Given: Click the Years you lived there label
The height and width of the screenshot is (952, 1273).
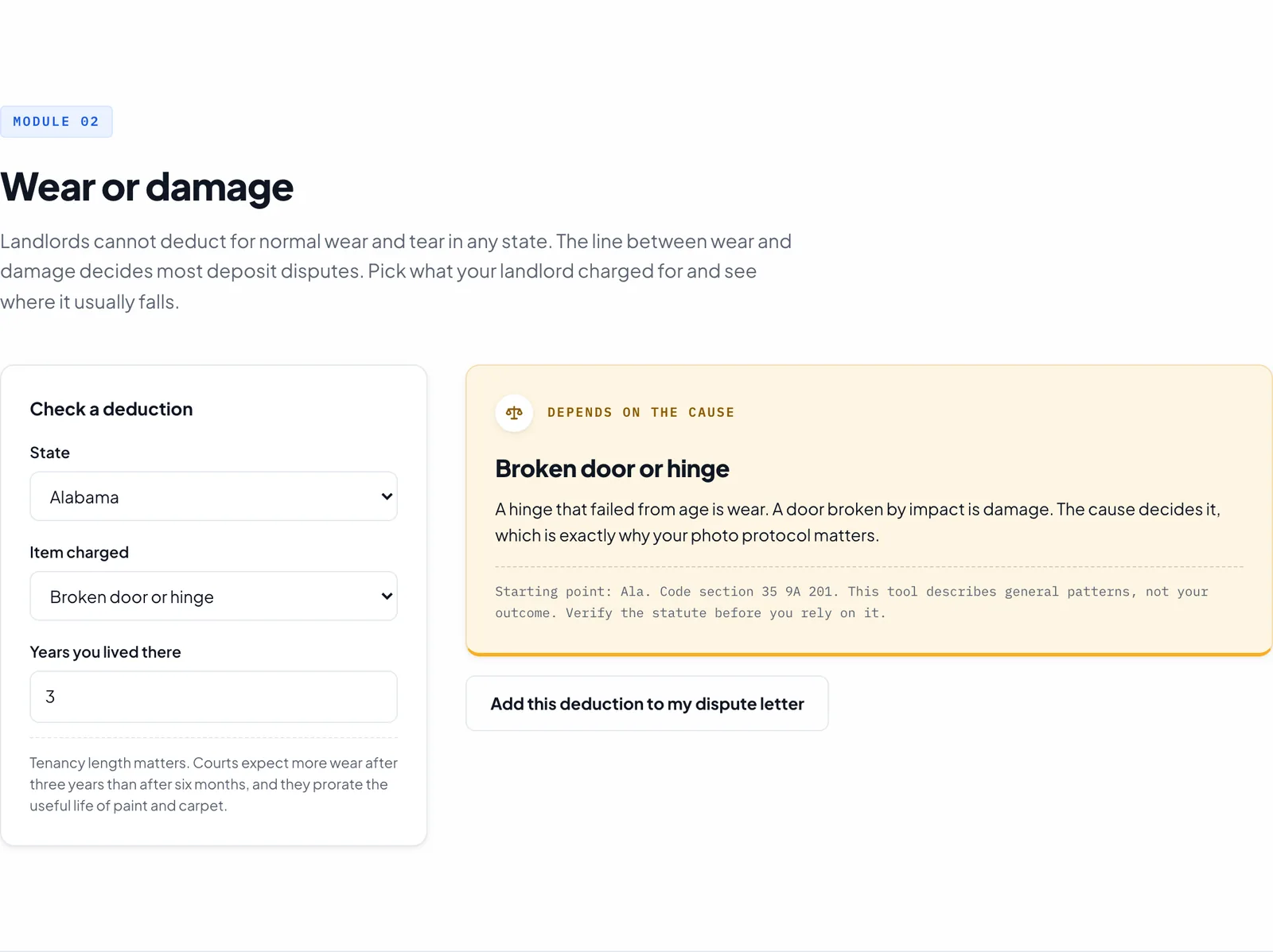Looking at the screenshot, I should (106, 652).
